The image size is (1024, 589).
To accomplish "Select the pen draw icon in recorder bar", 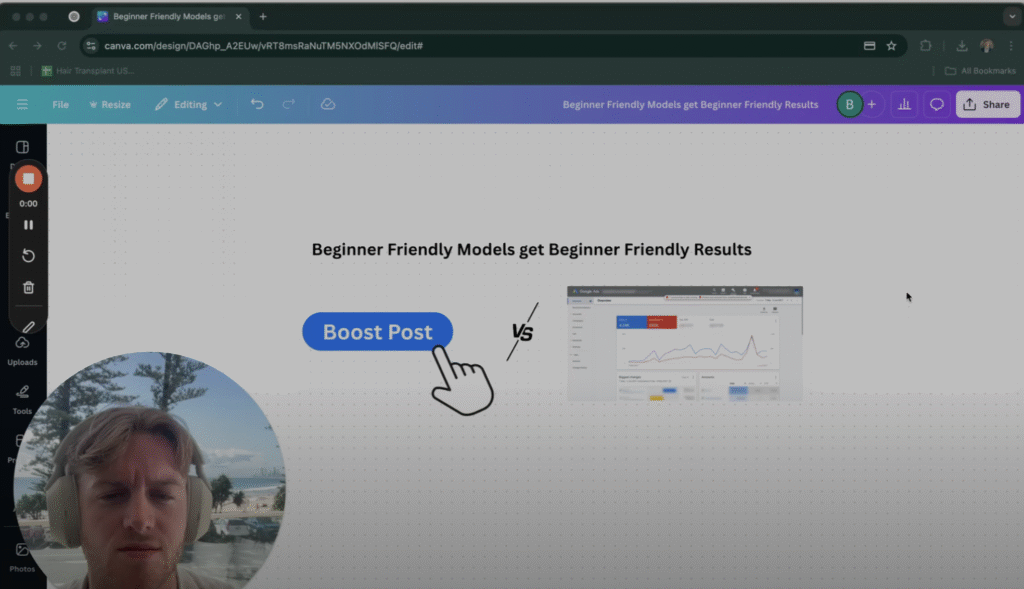I will 28,326.
